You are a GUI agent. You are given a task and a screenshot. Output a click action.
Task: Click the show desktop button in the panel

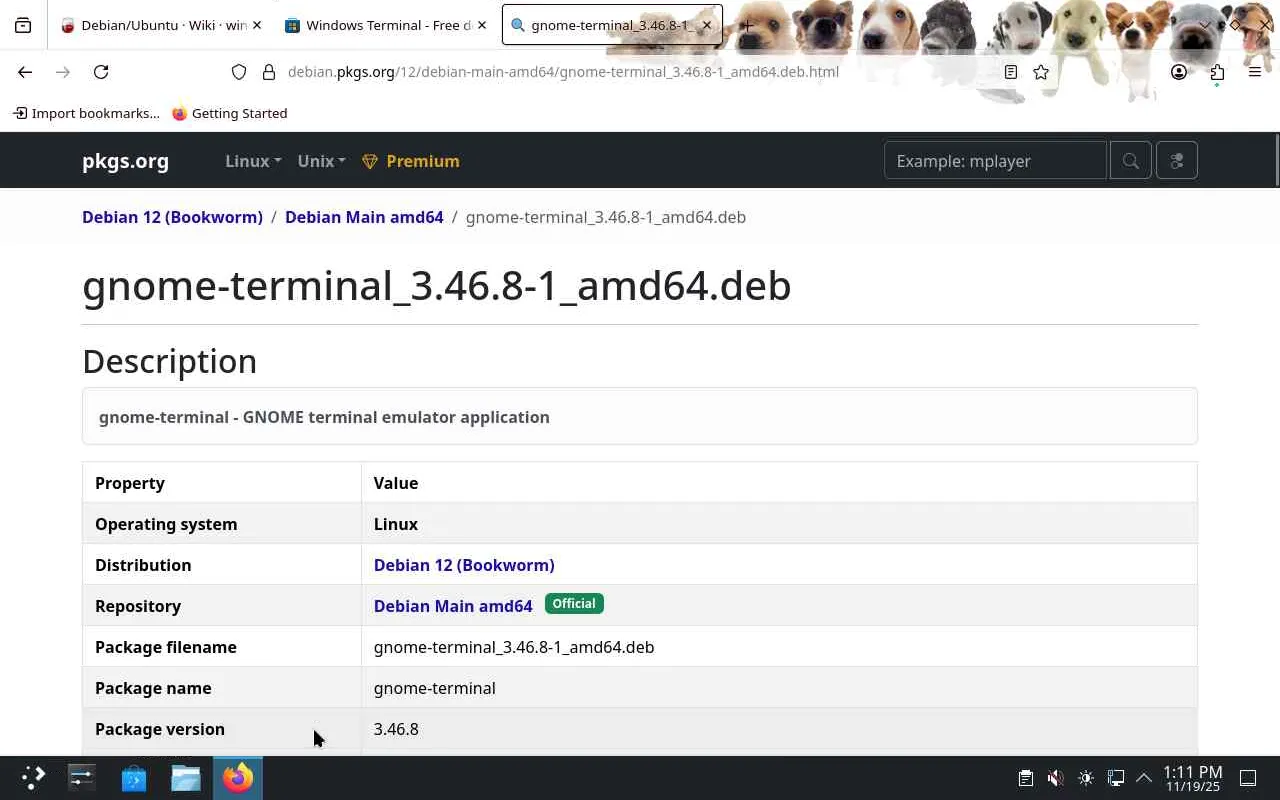(x=1248, y=778)
